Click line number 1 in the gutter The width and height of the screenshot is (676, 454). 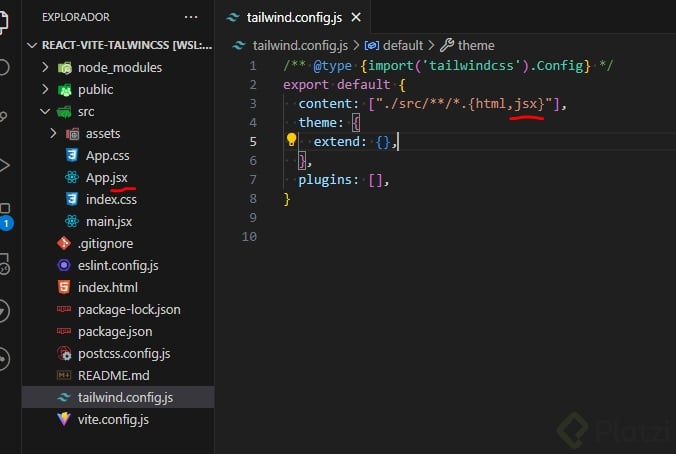point(253,66)
